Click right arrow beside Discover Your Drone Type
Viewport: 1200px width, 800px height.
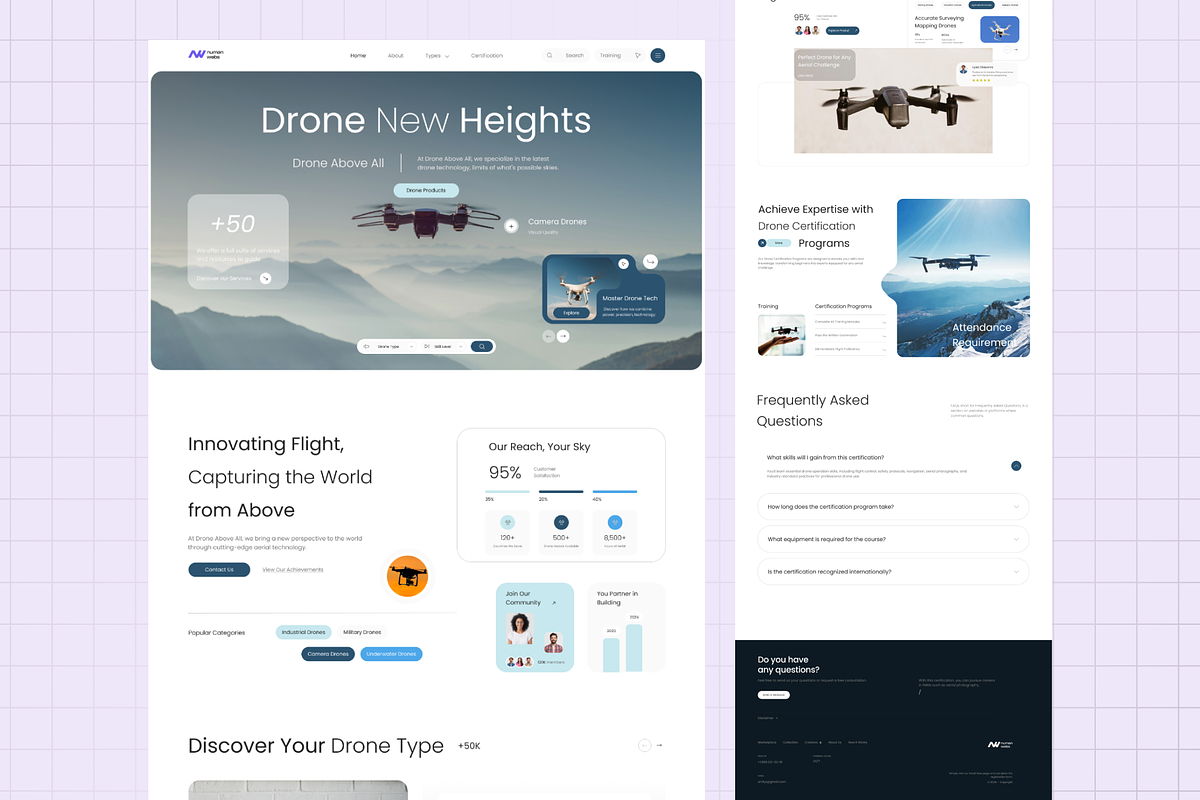pos(659,745)
